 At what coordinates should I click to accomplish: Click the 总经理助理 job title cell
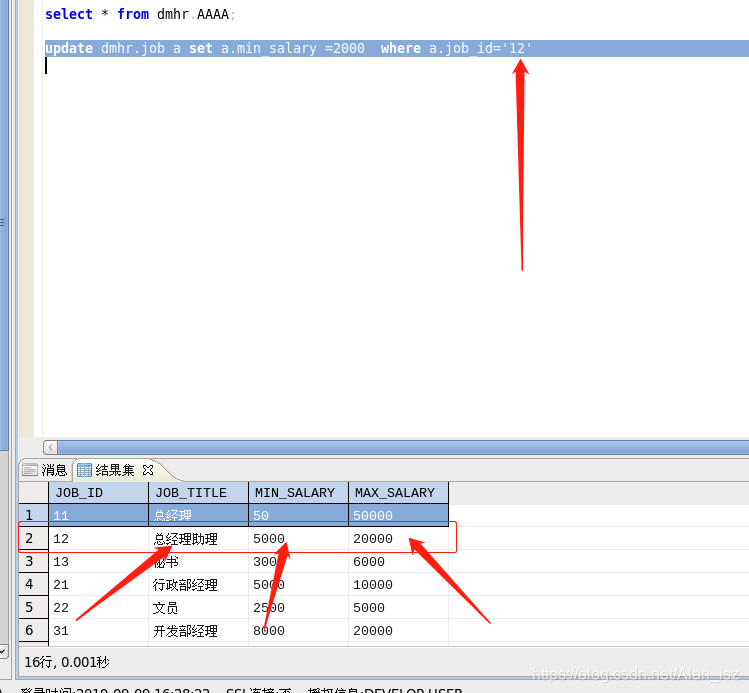click(x=198, y=539)
